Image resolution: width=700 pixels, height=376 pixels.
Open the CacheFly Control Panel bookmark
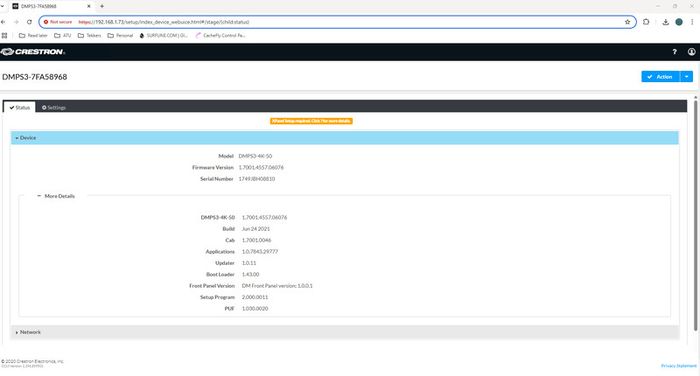[221, 35]
